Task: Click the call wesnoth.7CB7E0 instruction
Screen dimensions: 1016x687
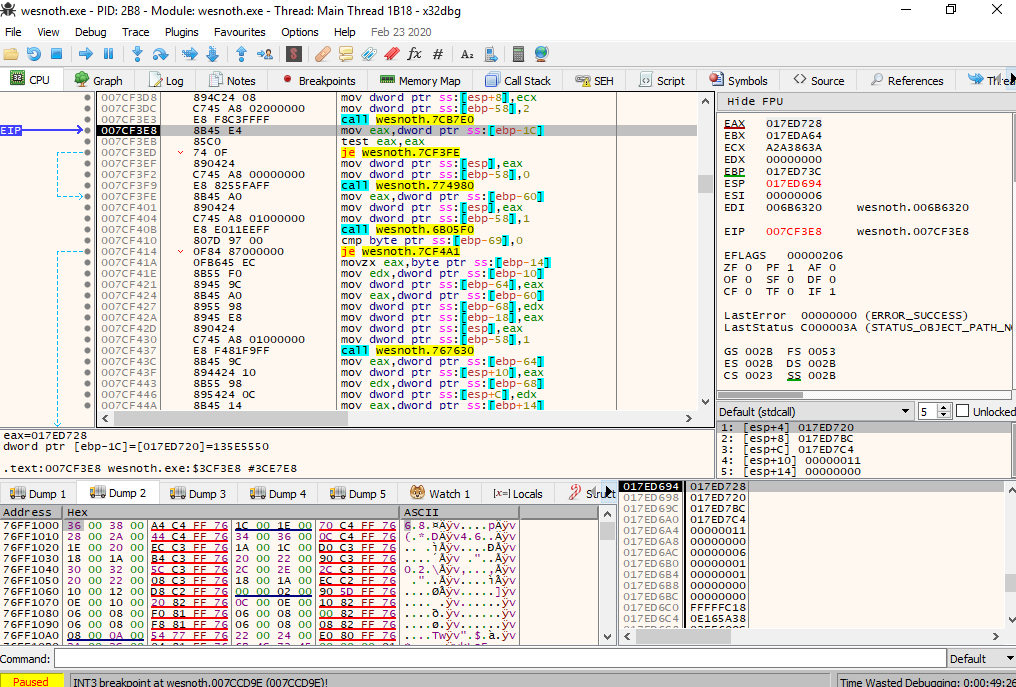Action: 407,120
